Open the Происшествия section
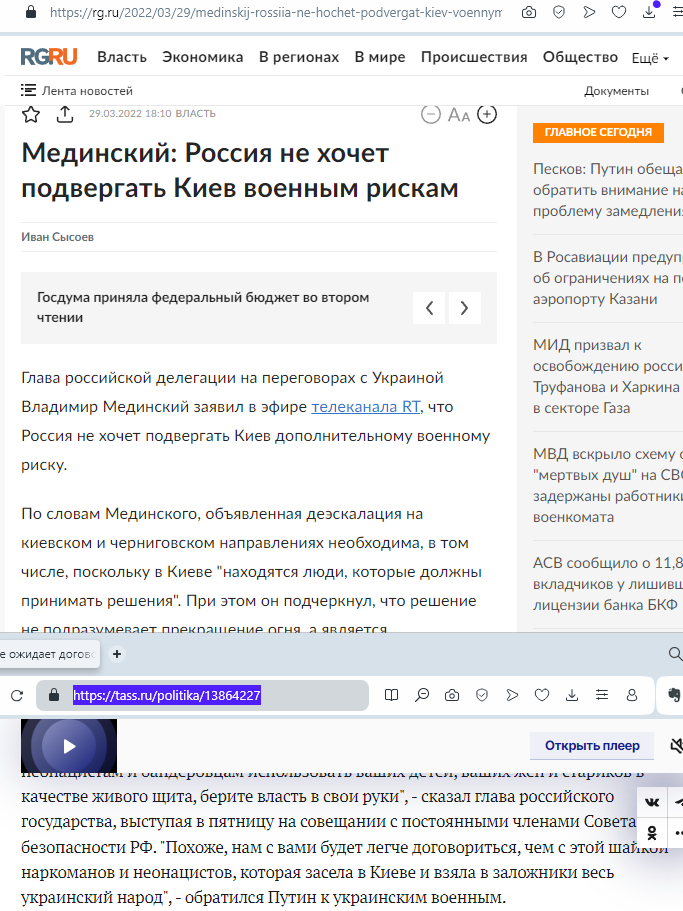683x911 pixels. pos(474,57)
